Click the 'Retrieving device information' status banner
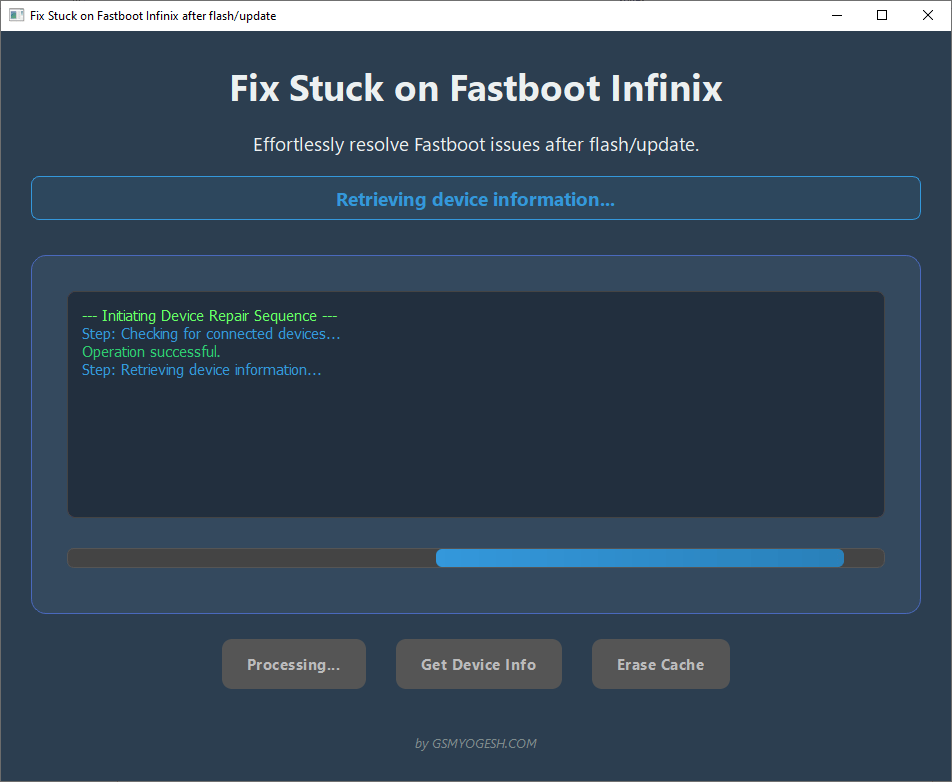The image size is (952, 782). pos(476,198)
